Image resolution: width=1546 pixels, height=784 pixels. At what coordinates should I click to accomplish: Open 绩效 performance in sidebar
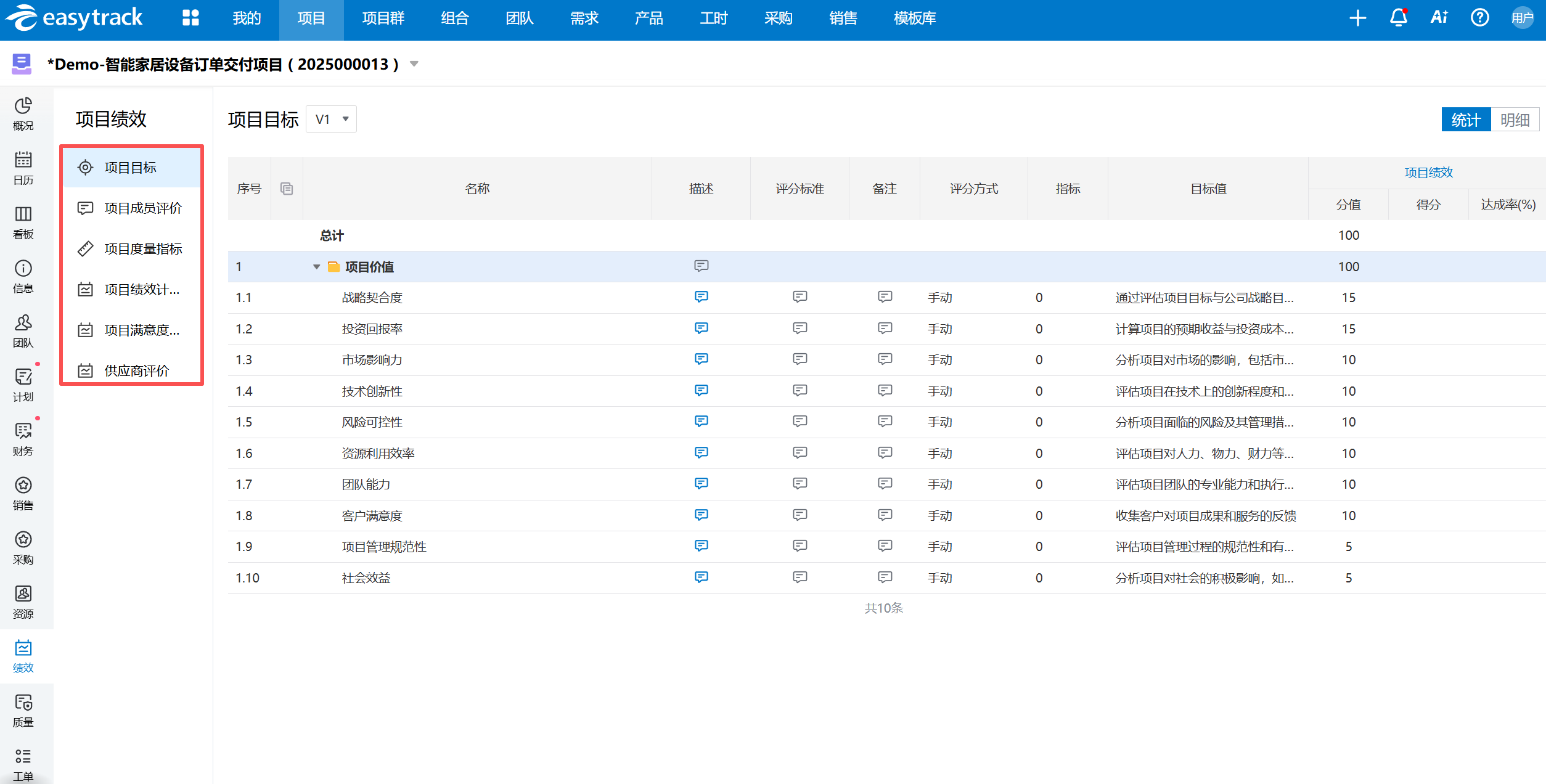(x=23, y=656)
